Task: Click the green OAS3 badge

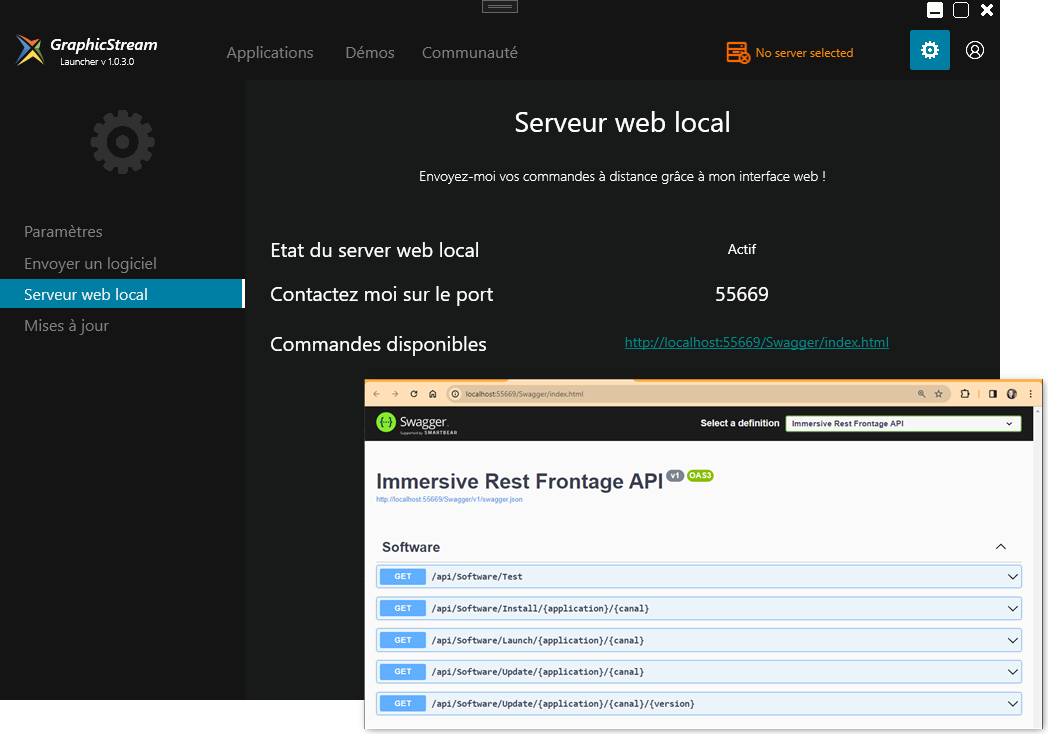Action: (700, 475)
